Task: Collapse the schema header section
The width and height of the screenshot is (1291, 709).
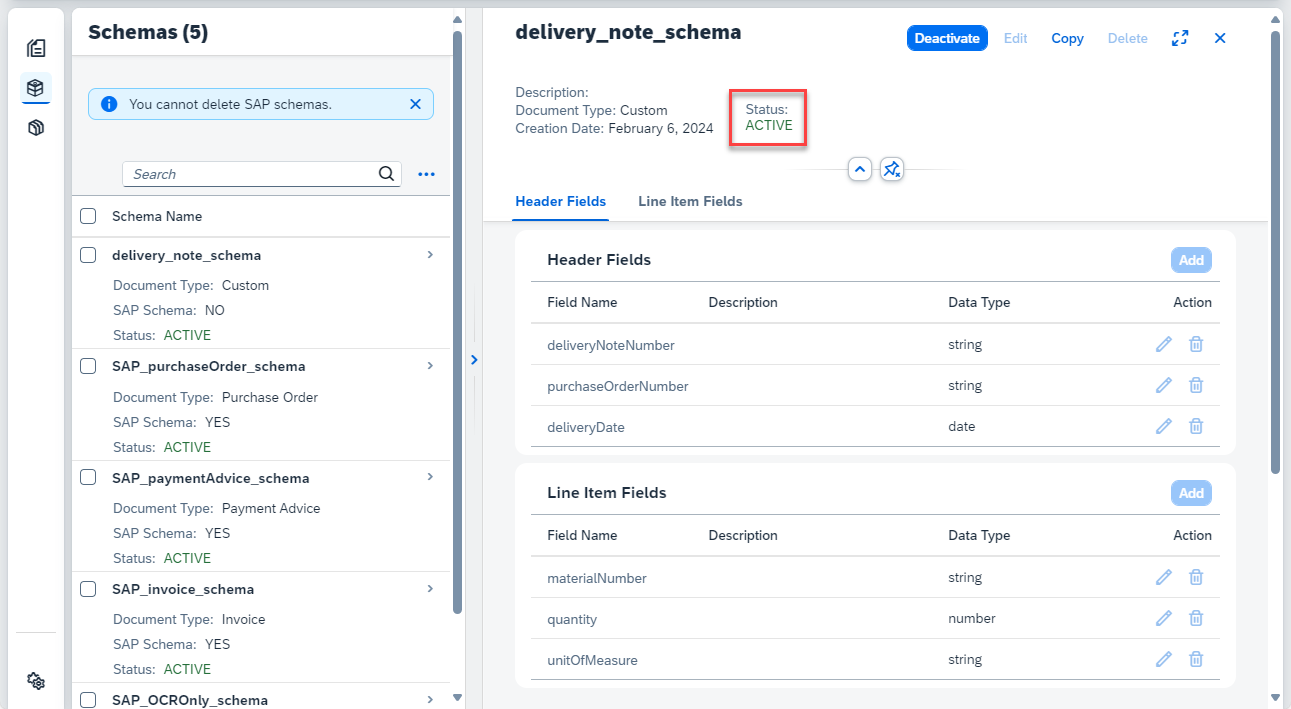Action: (860, 169)
